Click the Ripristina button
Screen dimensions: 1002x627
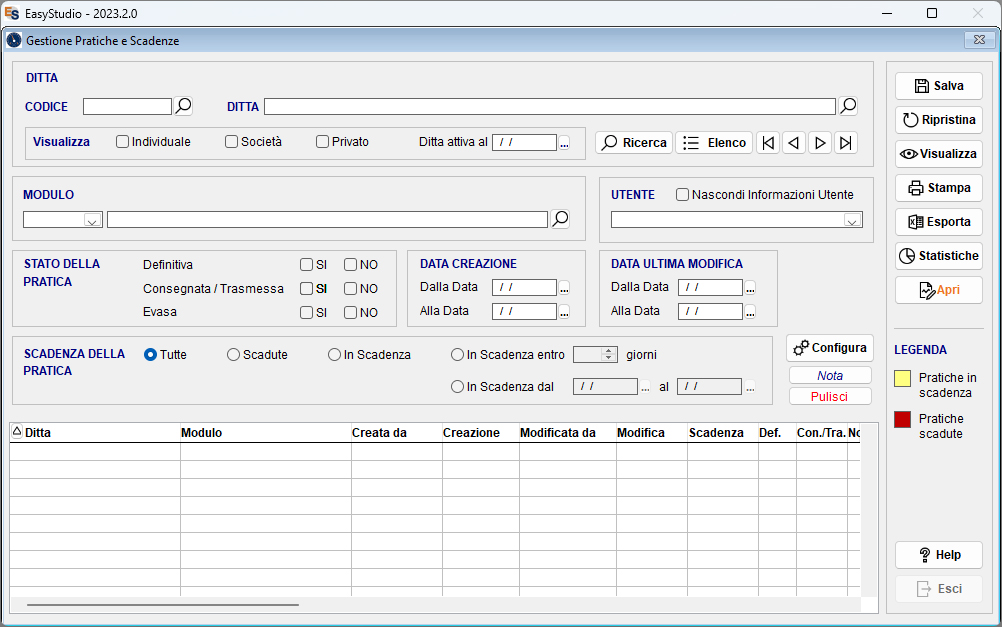939,120
